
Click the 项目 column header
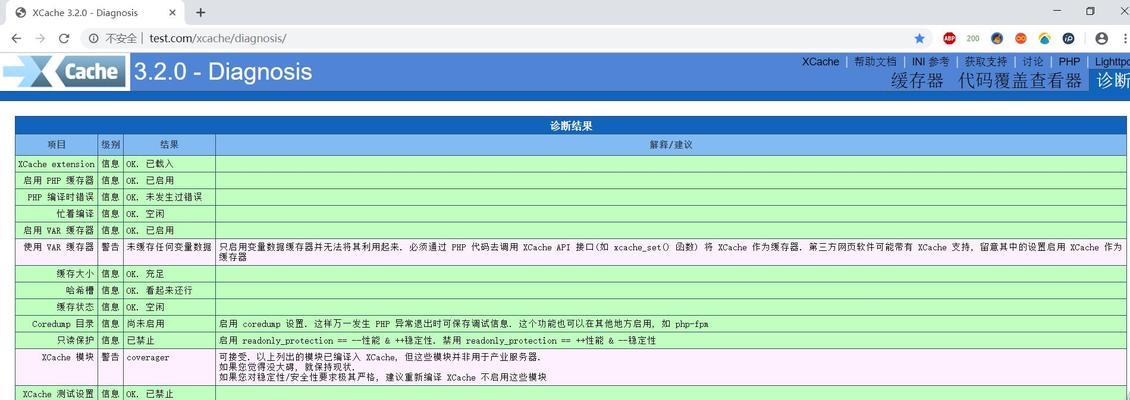(x=56, y=145)
